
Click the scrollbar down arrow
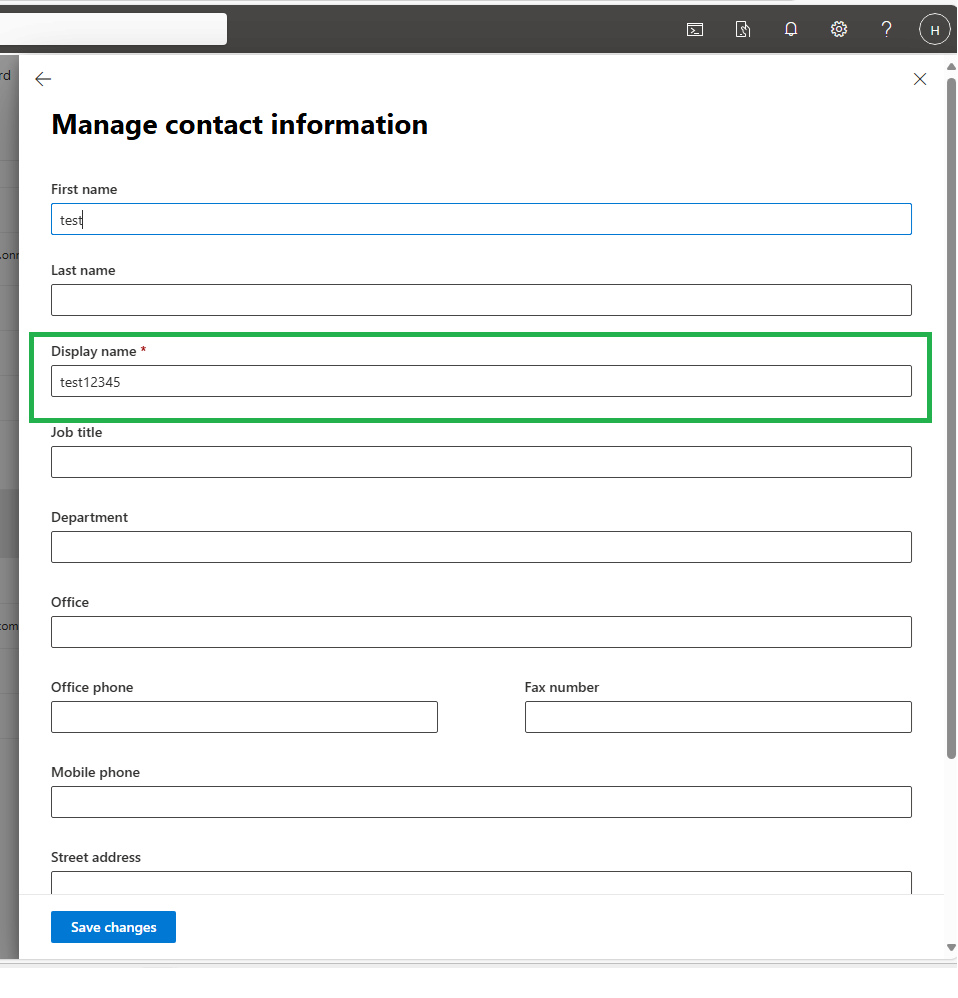tap(951, 947)
